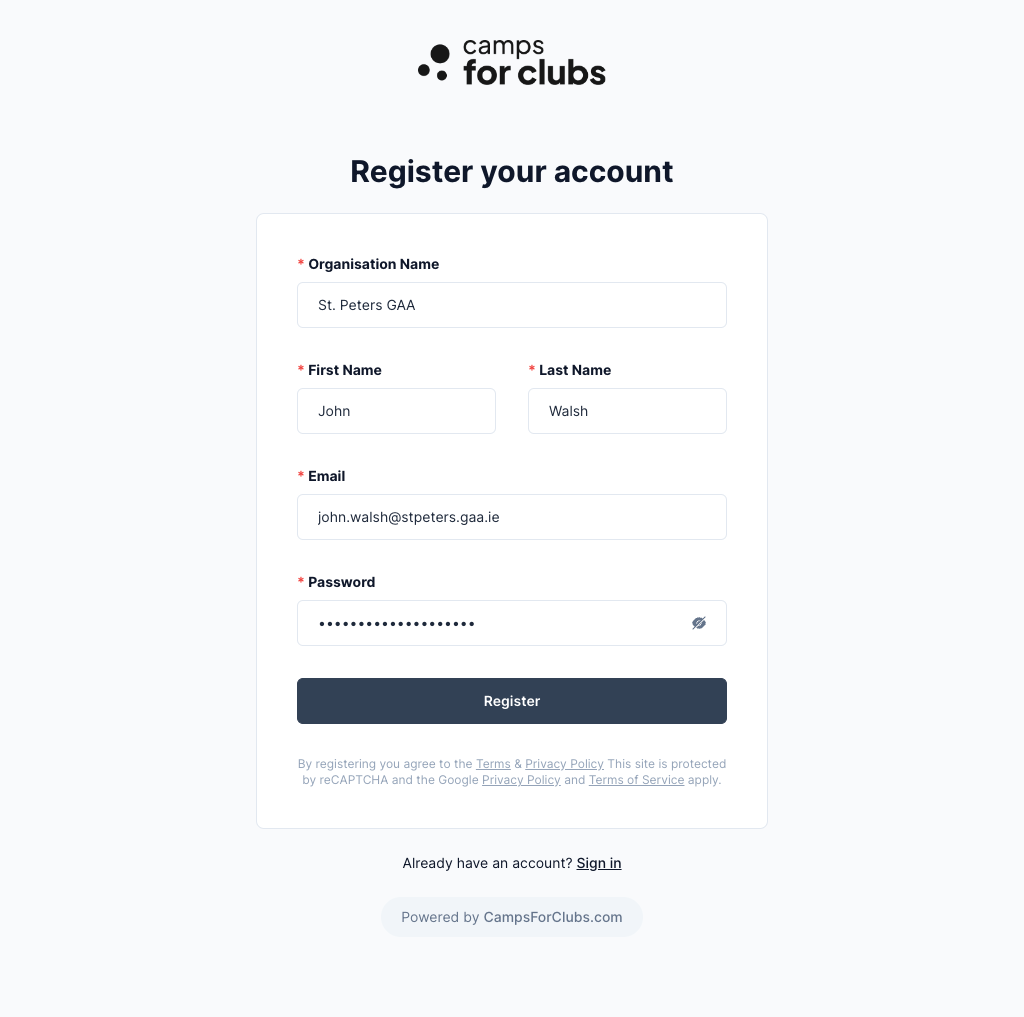Viewport: 1024px width, 1017px height.
Task: Click the Password label
Action: click(342, 582)
